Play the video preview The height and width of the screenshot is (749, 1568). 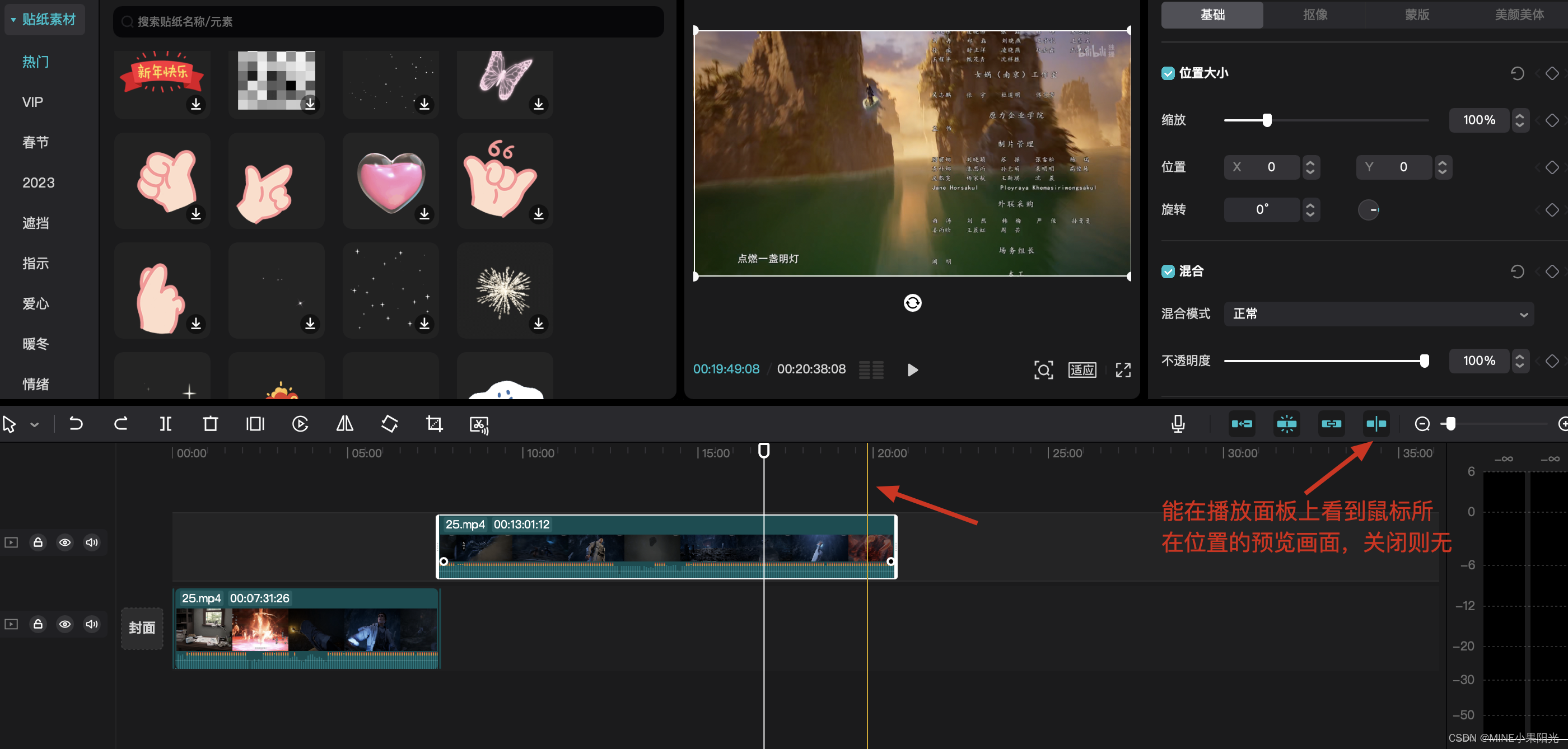click(912, 369)
